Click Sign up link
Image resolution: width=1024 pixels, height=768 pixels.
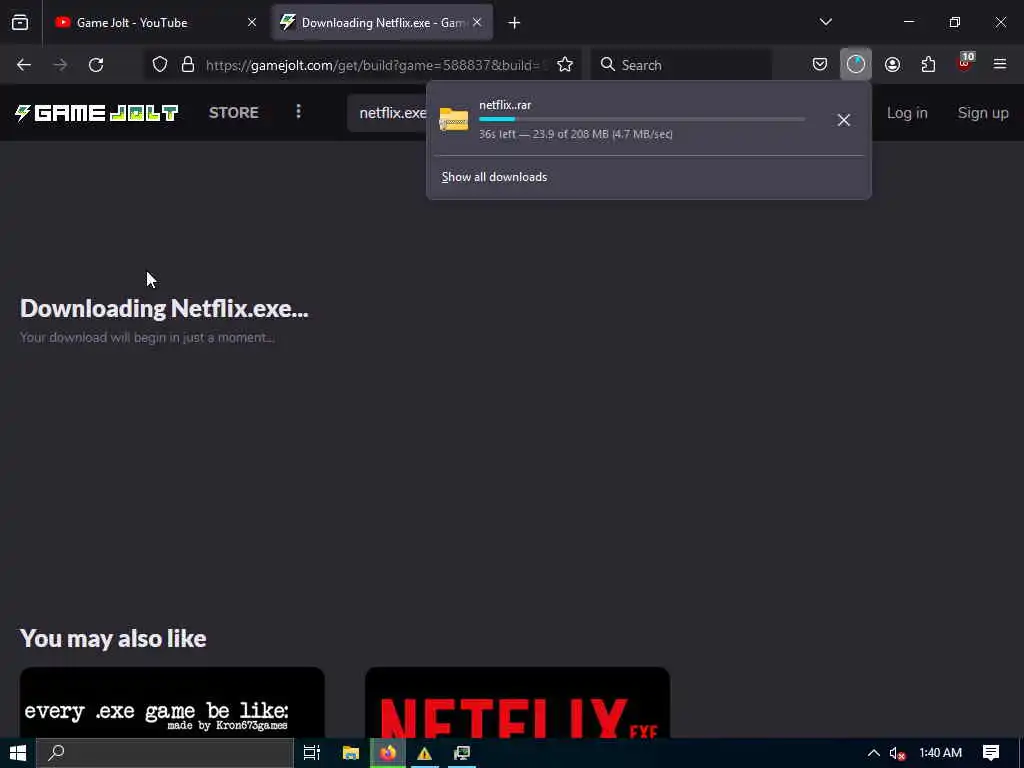983,113
